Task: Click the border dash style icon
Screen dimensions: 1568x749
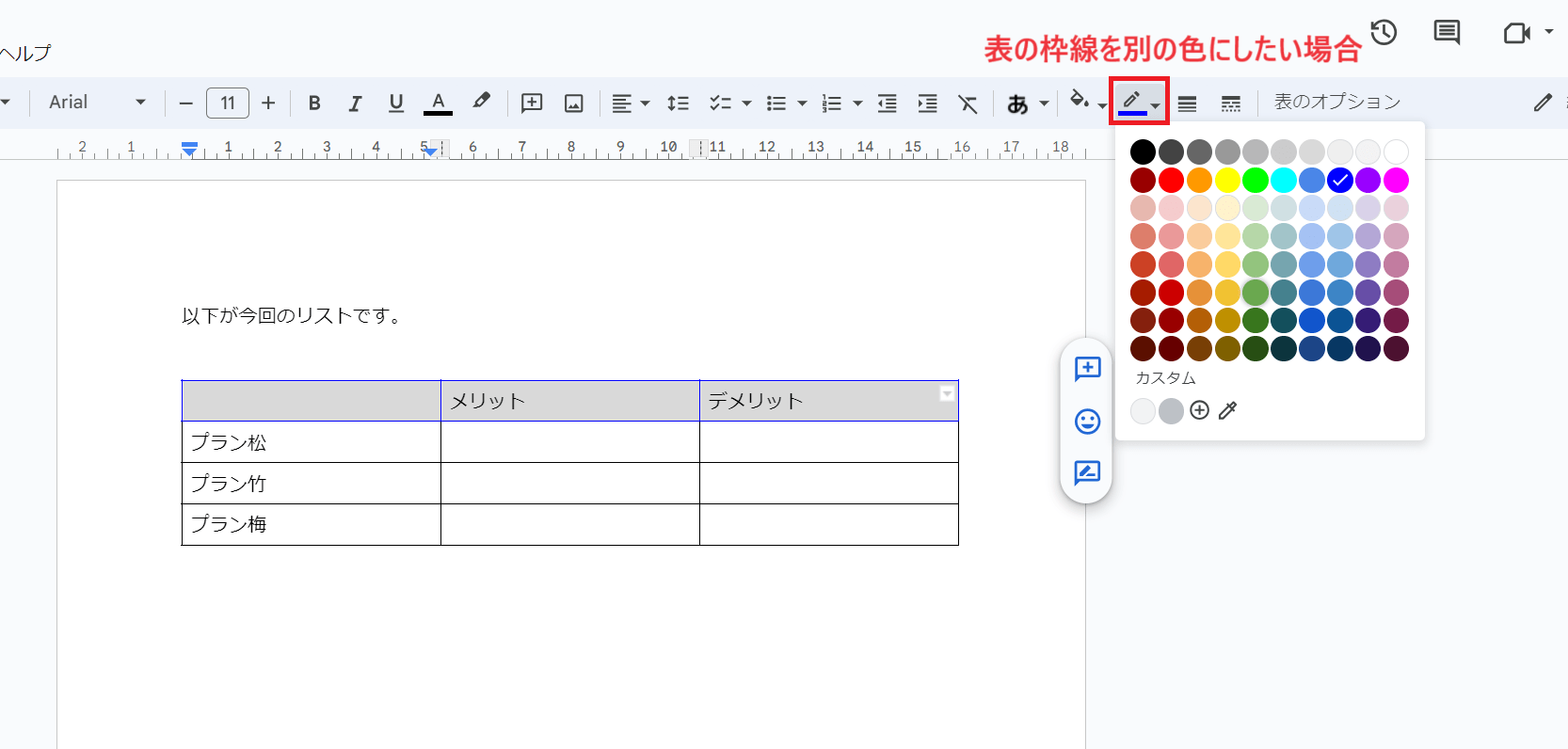Action: coord(1230,103)
